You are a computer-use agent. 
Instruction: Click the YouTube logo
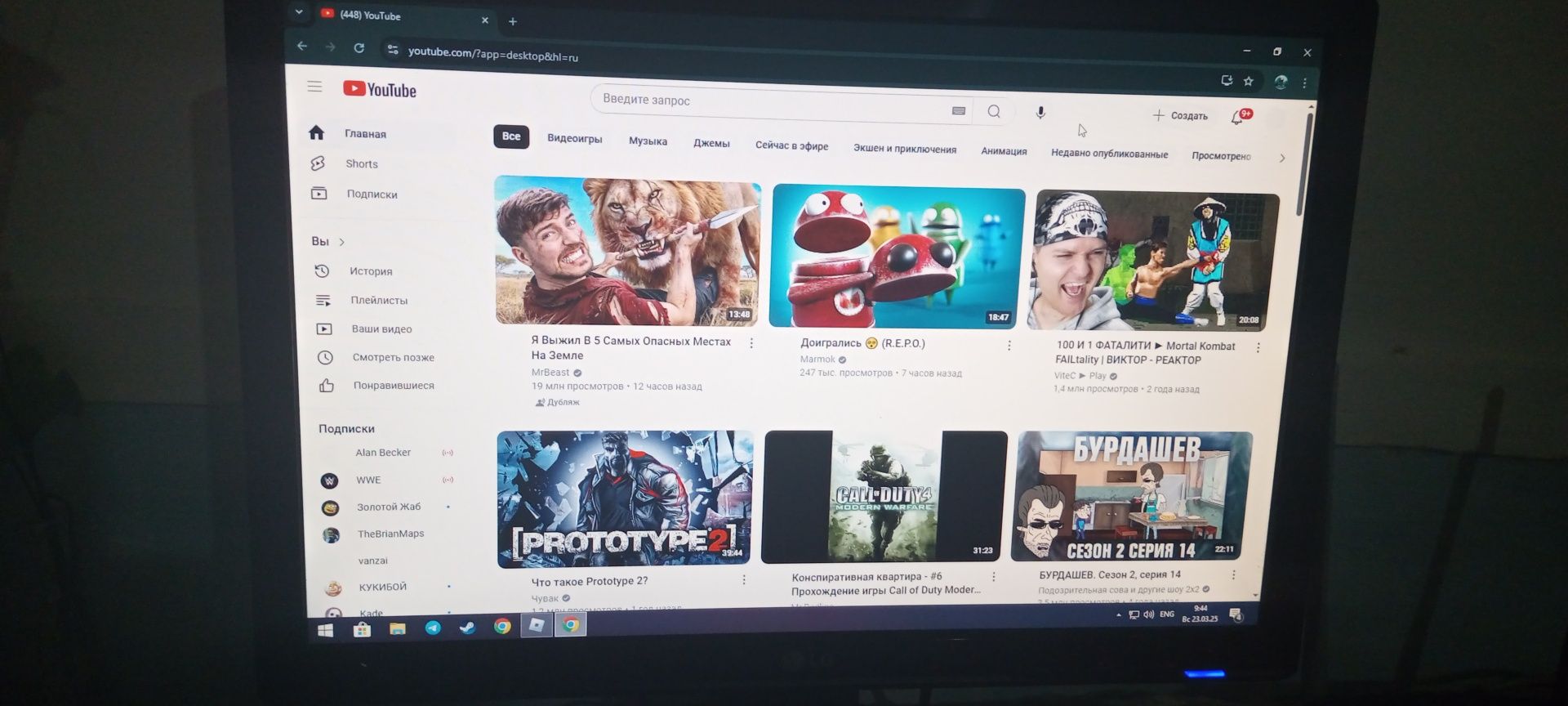pyautogui.click(x=380, y=89)
